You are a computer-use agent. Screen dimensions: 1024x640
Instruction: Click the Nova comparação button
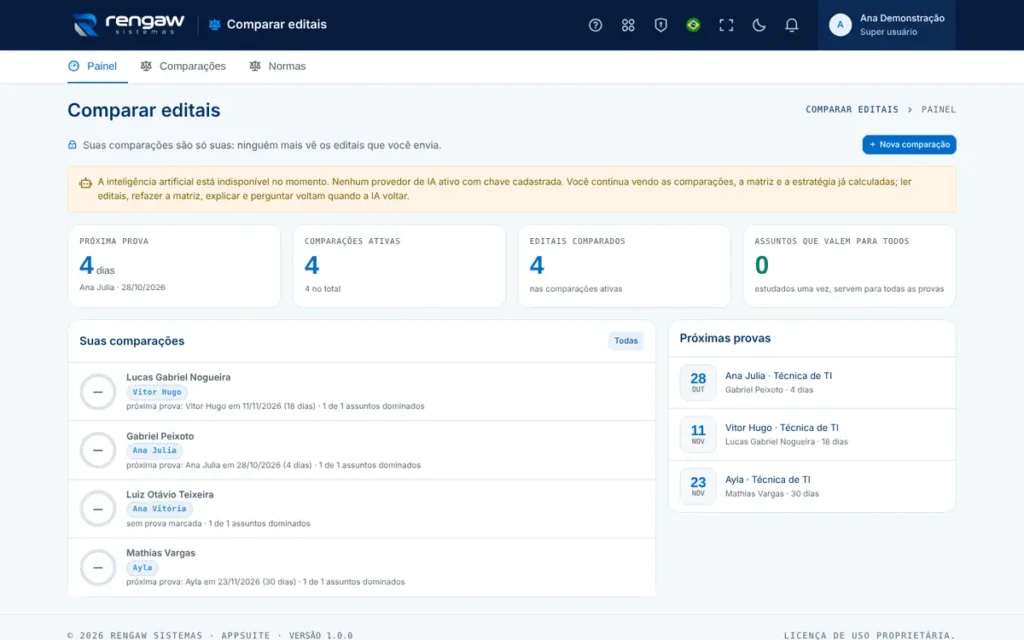[909, 144]
